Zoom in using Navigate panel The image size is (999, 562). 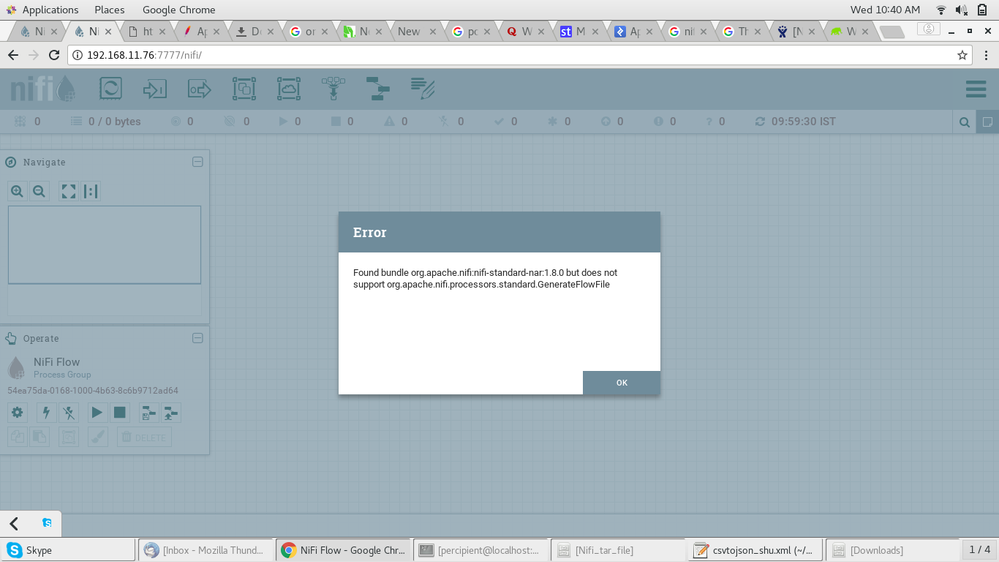17,191
